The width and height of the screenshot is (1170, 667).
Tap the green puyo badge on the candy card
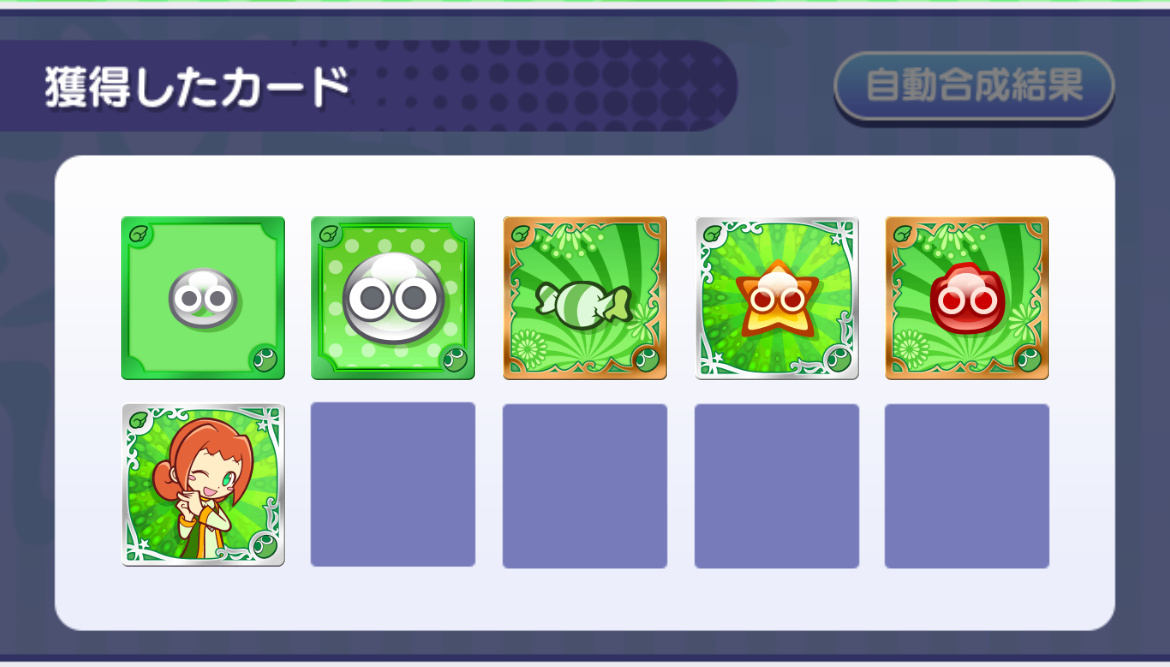[x=646, y=360]
